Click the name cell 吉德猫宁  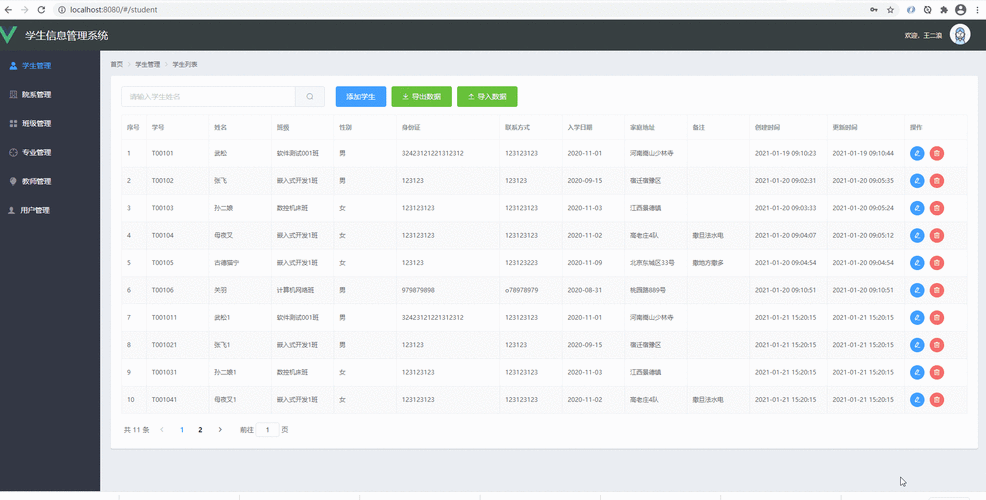[x=227, y=262]
